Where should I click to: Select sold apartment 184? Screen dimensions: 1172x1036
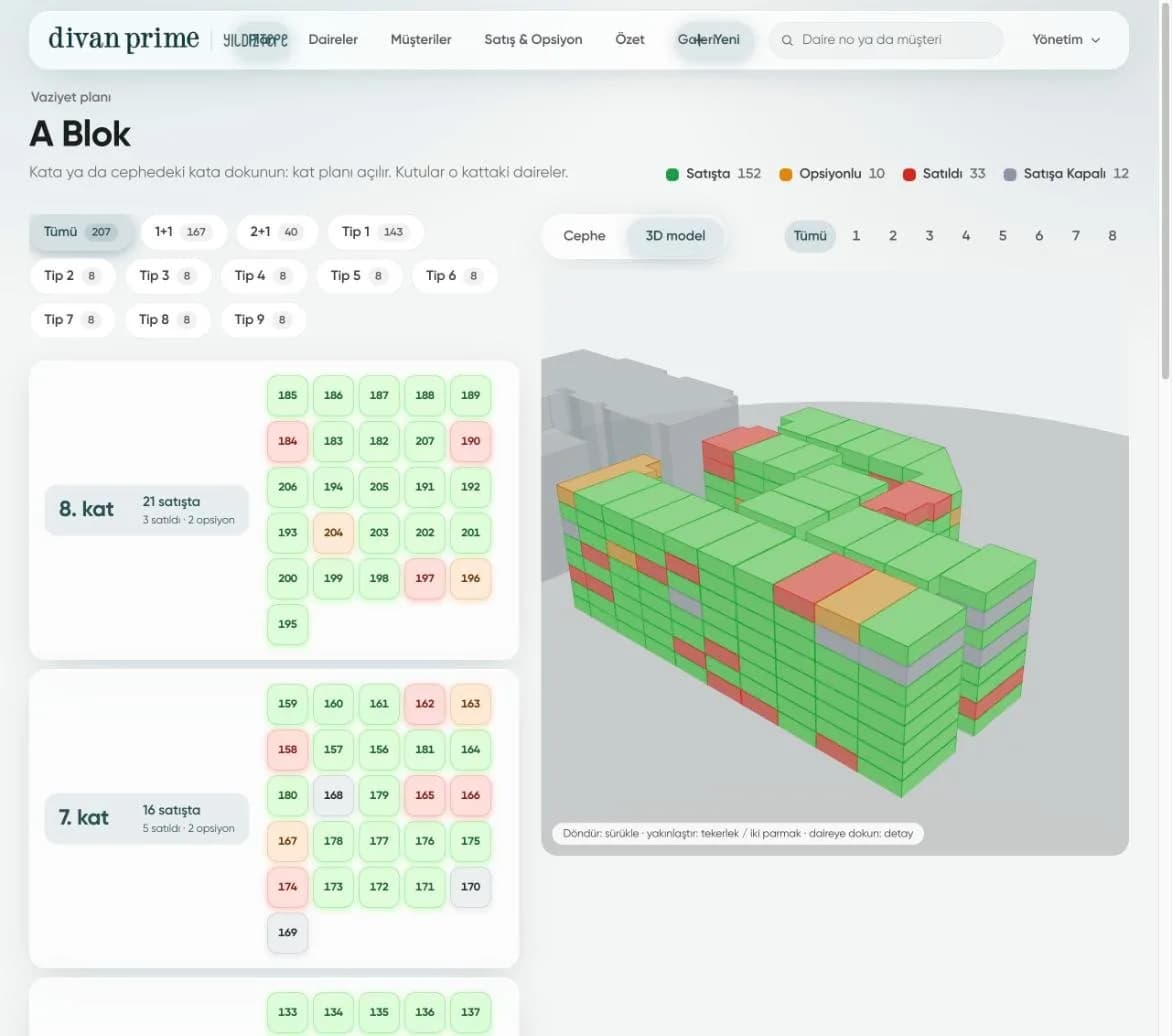[288, 441]
